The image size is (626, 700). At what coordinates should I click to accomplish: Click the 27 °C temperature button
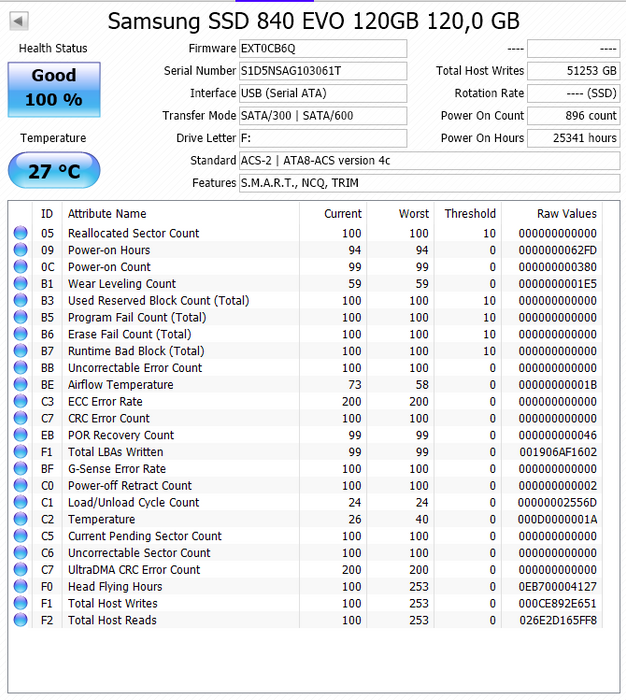(54, 171)
